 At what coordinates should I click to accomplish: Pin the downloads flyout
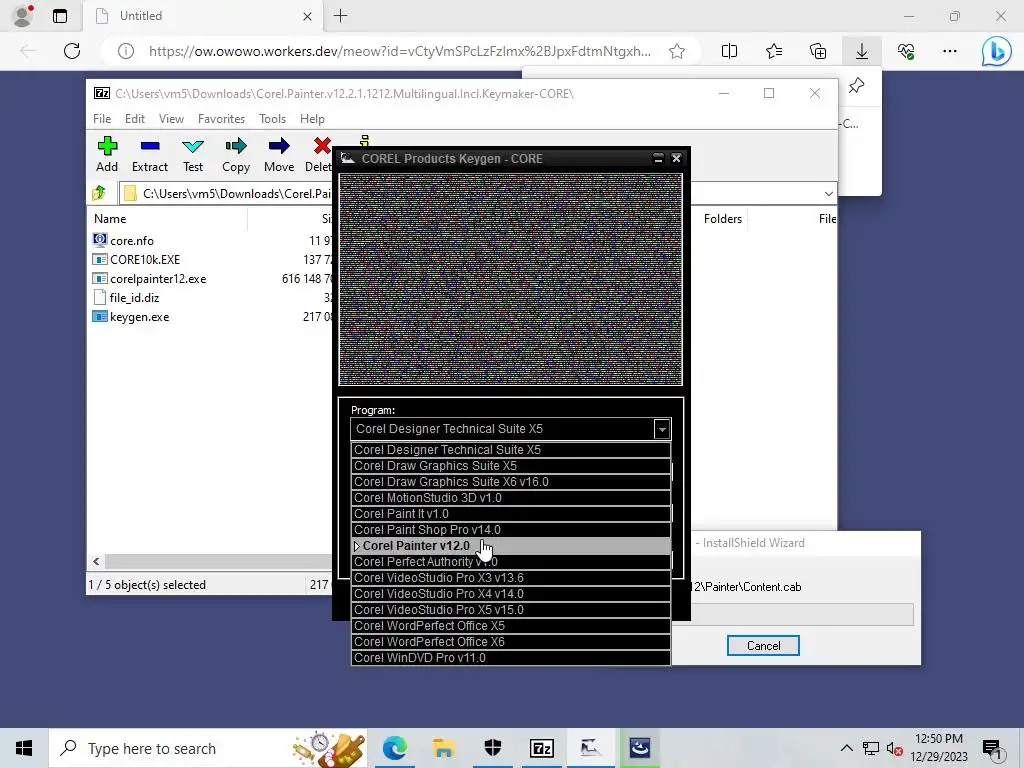(856, 86)
